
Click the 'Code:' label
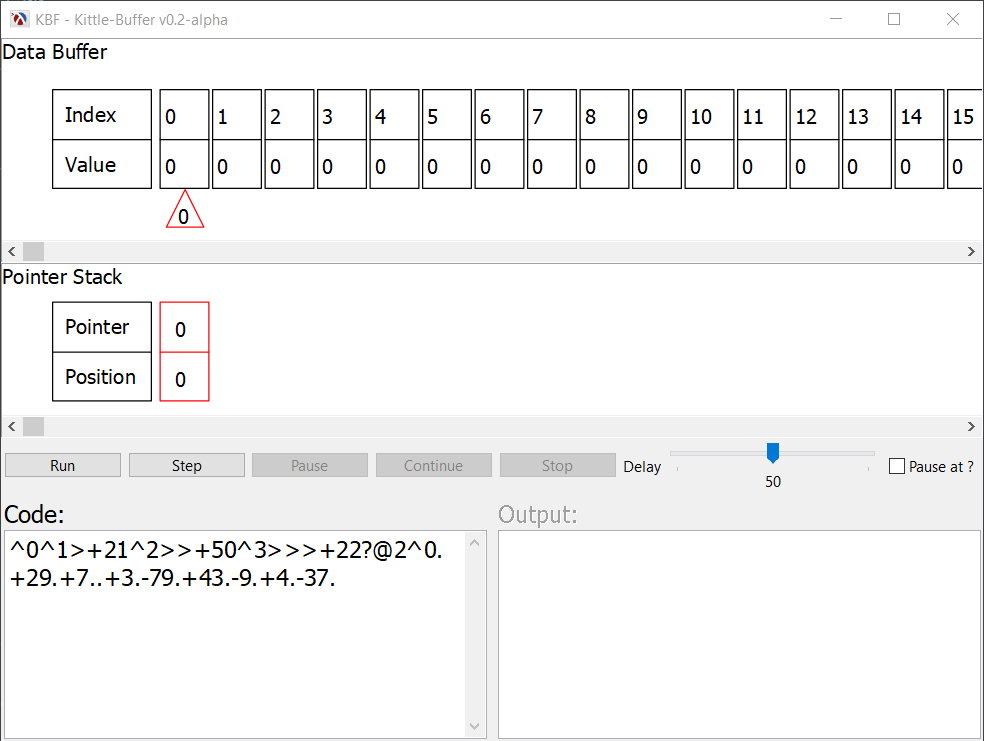(35, 514)
